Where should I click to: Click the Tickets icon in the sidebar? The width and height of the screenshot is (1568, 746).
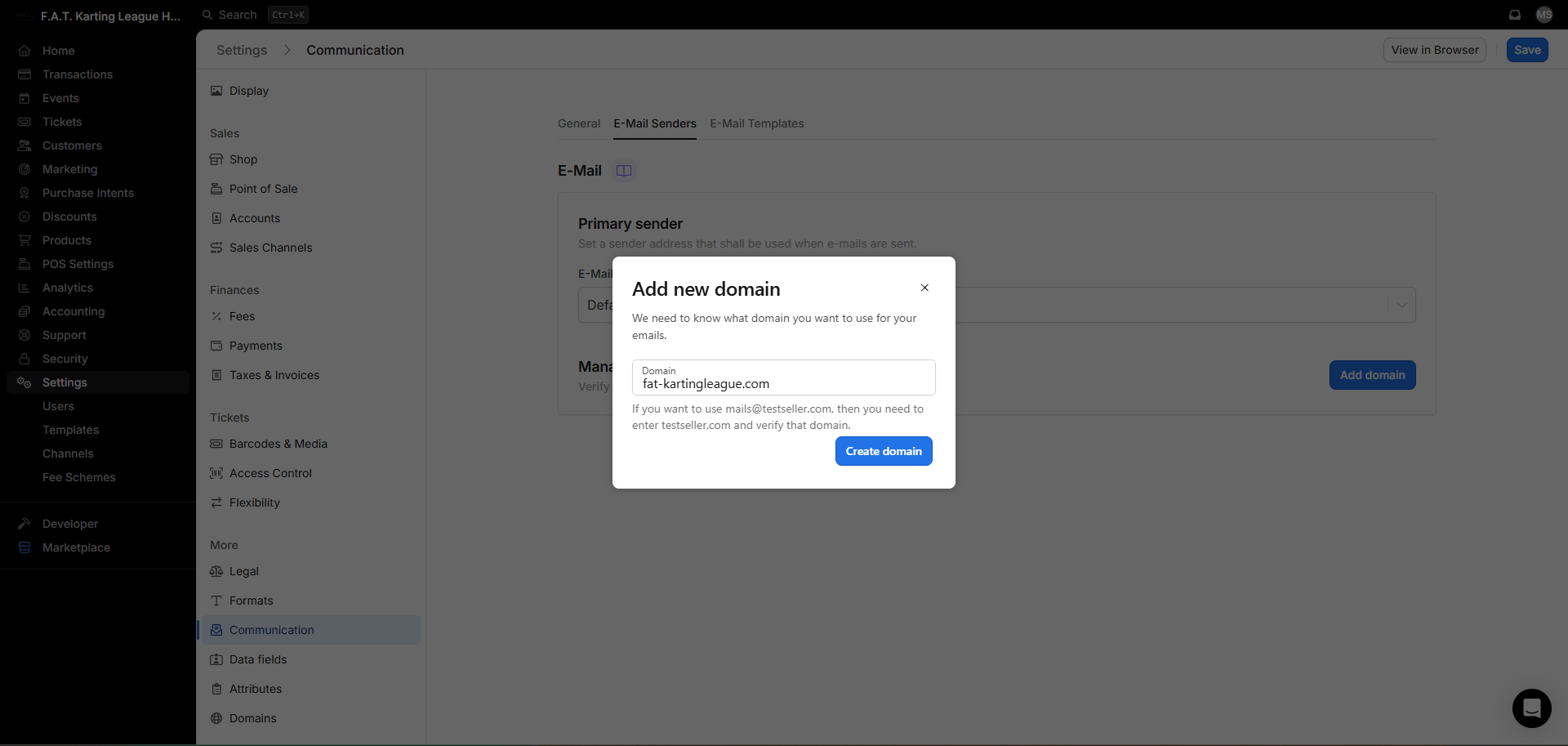pos(24,122)
